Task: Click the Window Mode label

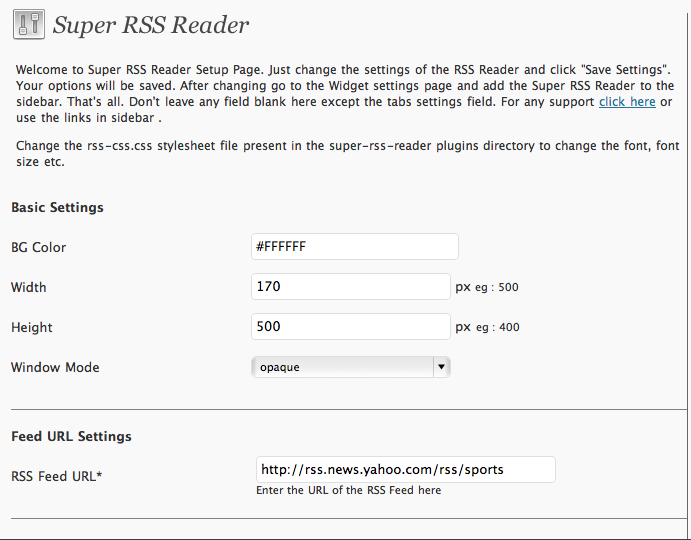Action: [55, 368]
